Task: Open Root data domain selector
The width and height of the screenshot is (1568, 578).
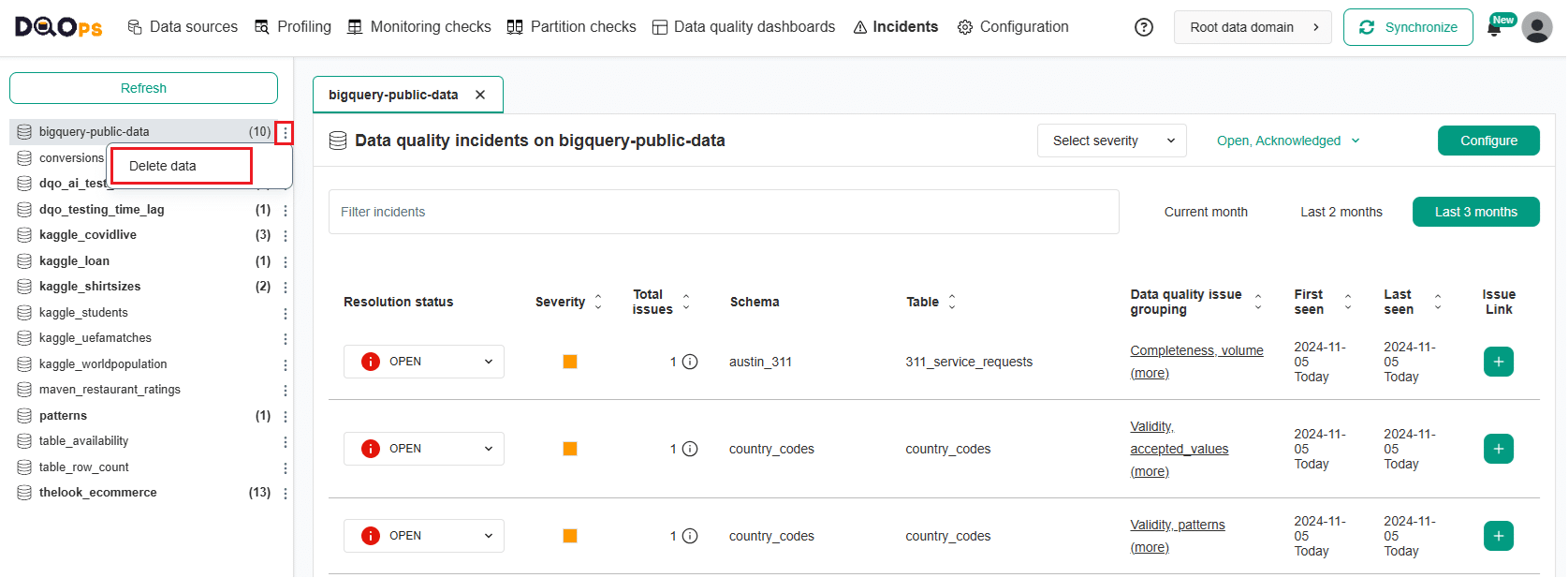Action: pyautogui.click(x=1253, y=27)
